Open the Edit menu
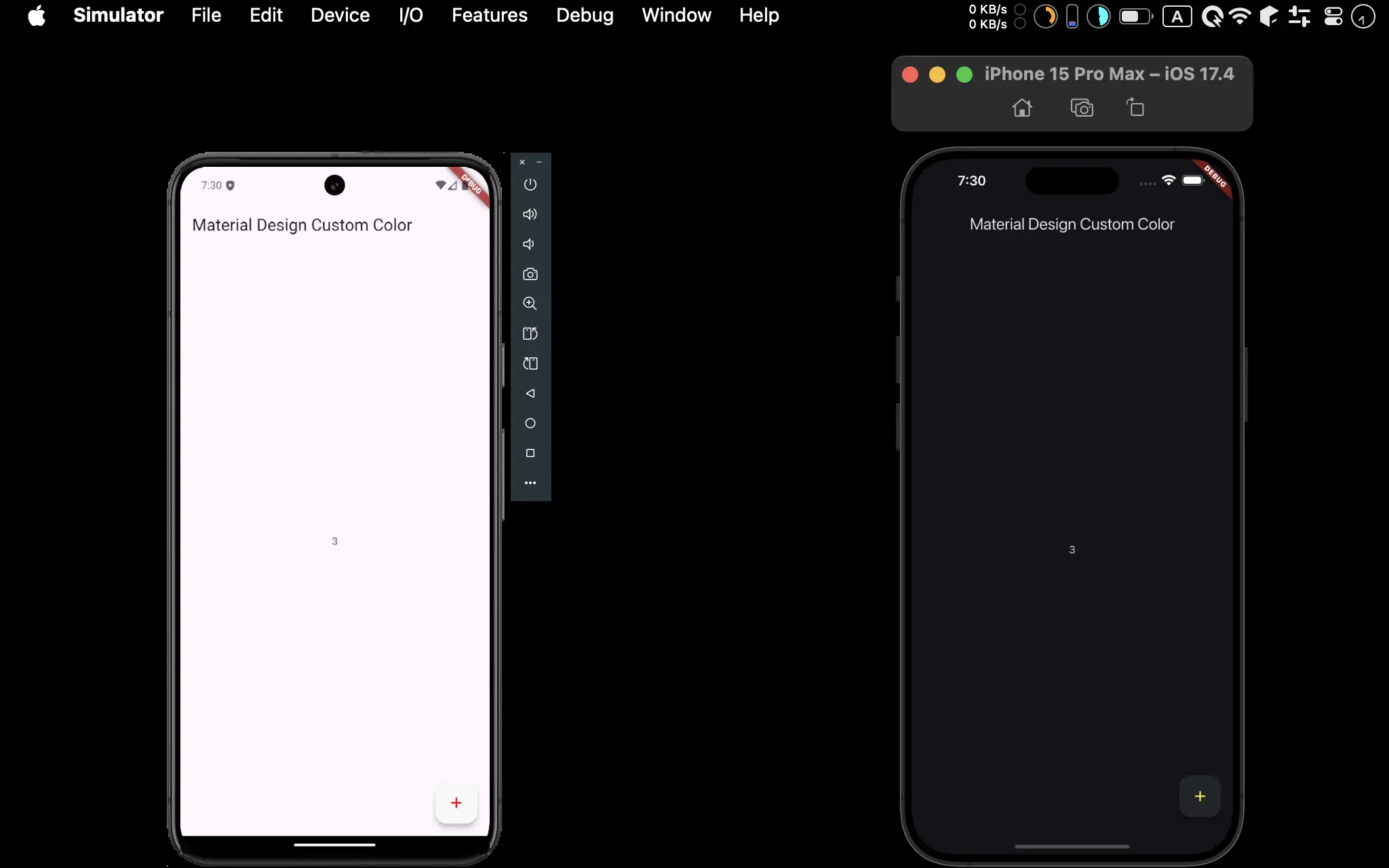Screen dimensions: 1389x868 pyautogui.click(x=266, y=15)
